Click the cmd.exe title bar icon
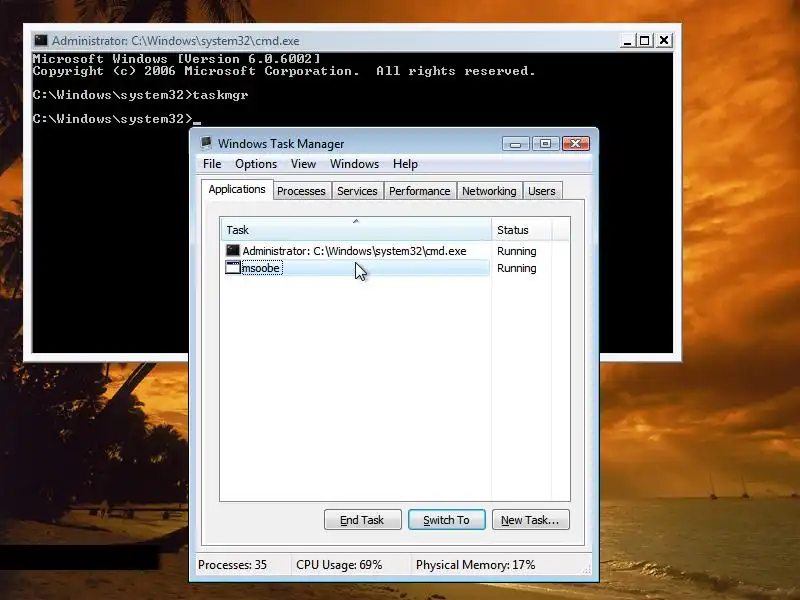 (41, 40)
